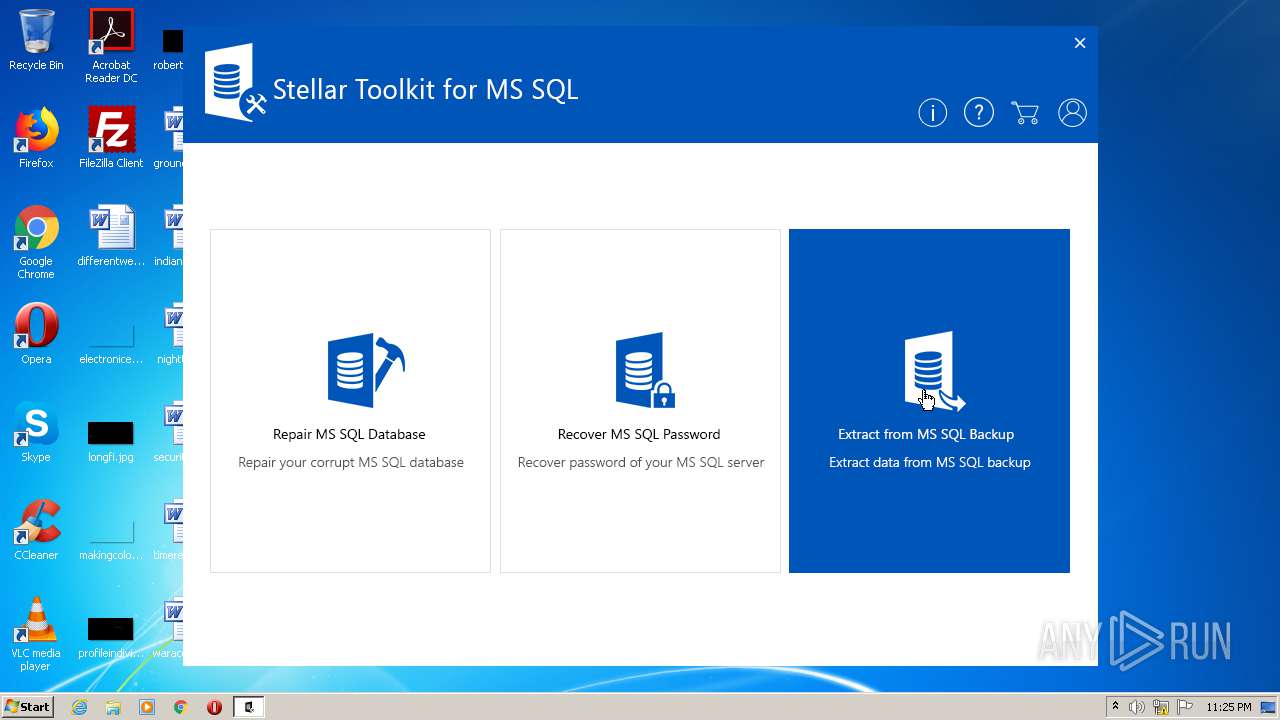Open FileZilla Client desktop shortcut
This screenshot has height=720, width=1280.
[x=111, y=138]
